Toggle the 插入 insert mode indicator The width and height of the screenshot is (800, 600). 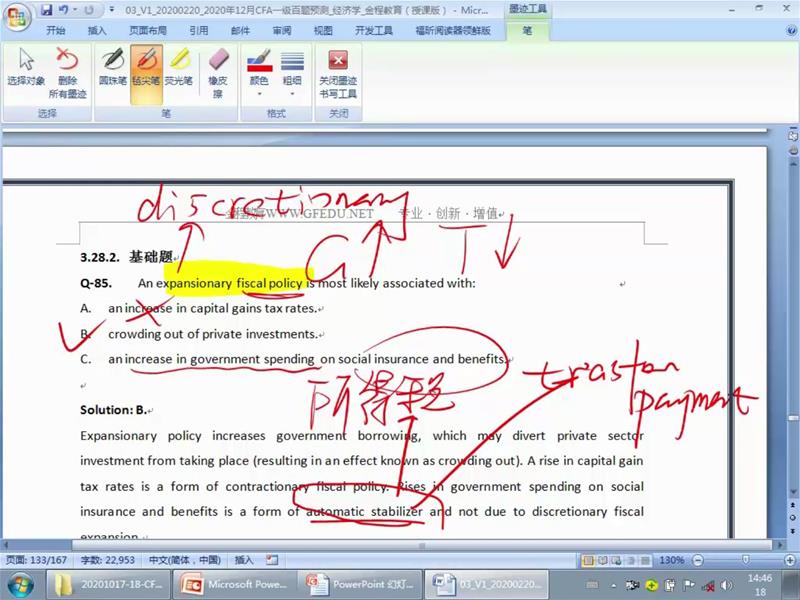(243, 560)
